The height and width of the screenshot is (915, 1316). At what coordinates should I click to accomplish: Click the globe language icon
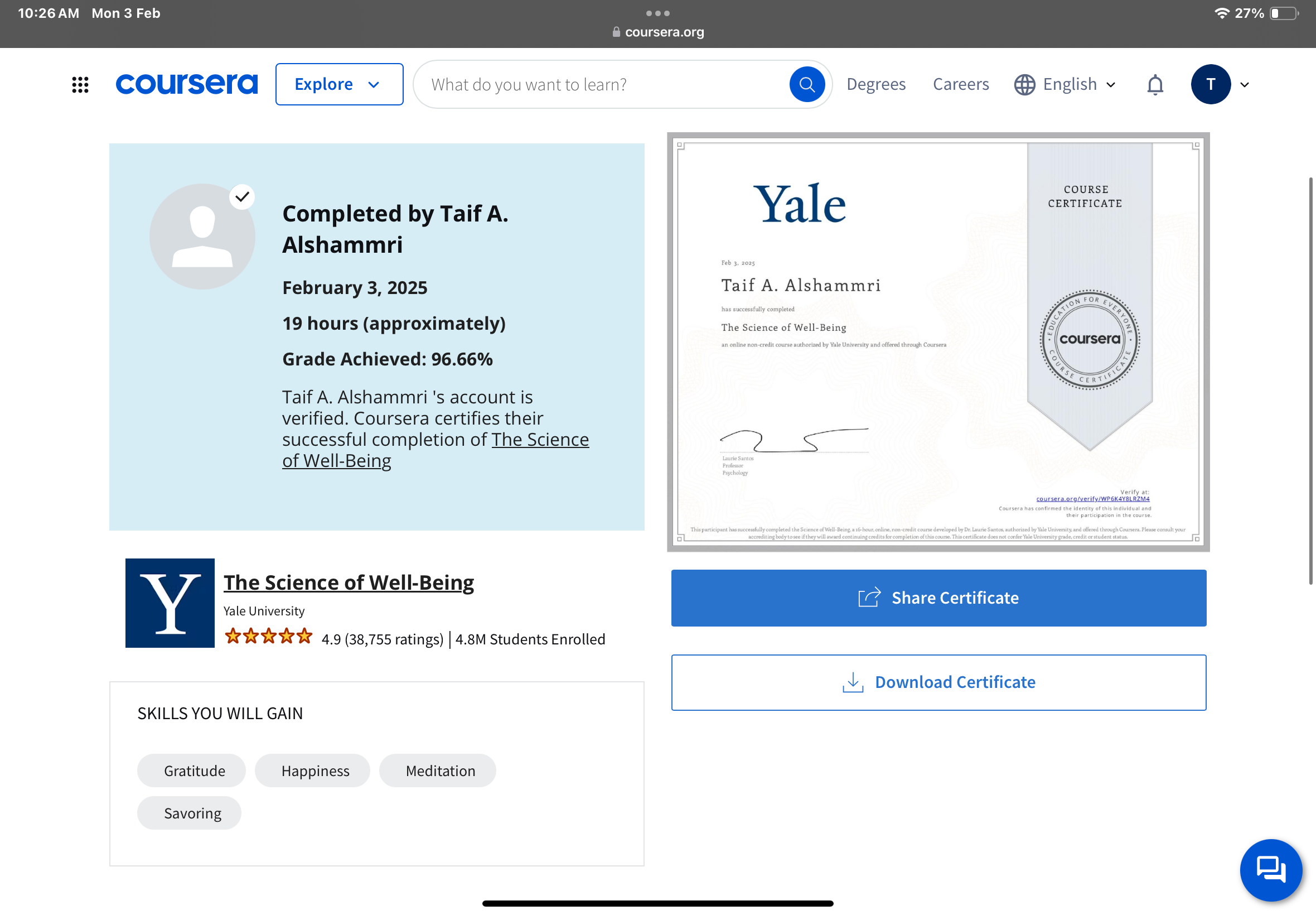(1024, 85)
